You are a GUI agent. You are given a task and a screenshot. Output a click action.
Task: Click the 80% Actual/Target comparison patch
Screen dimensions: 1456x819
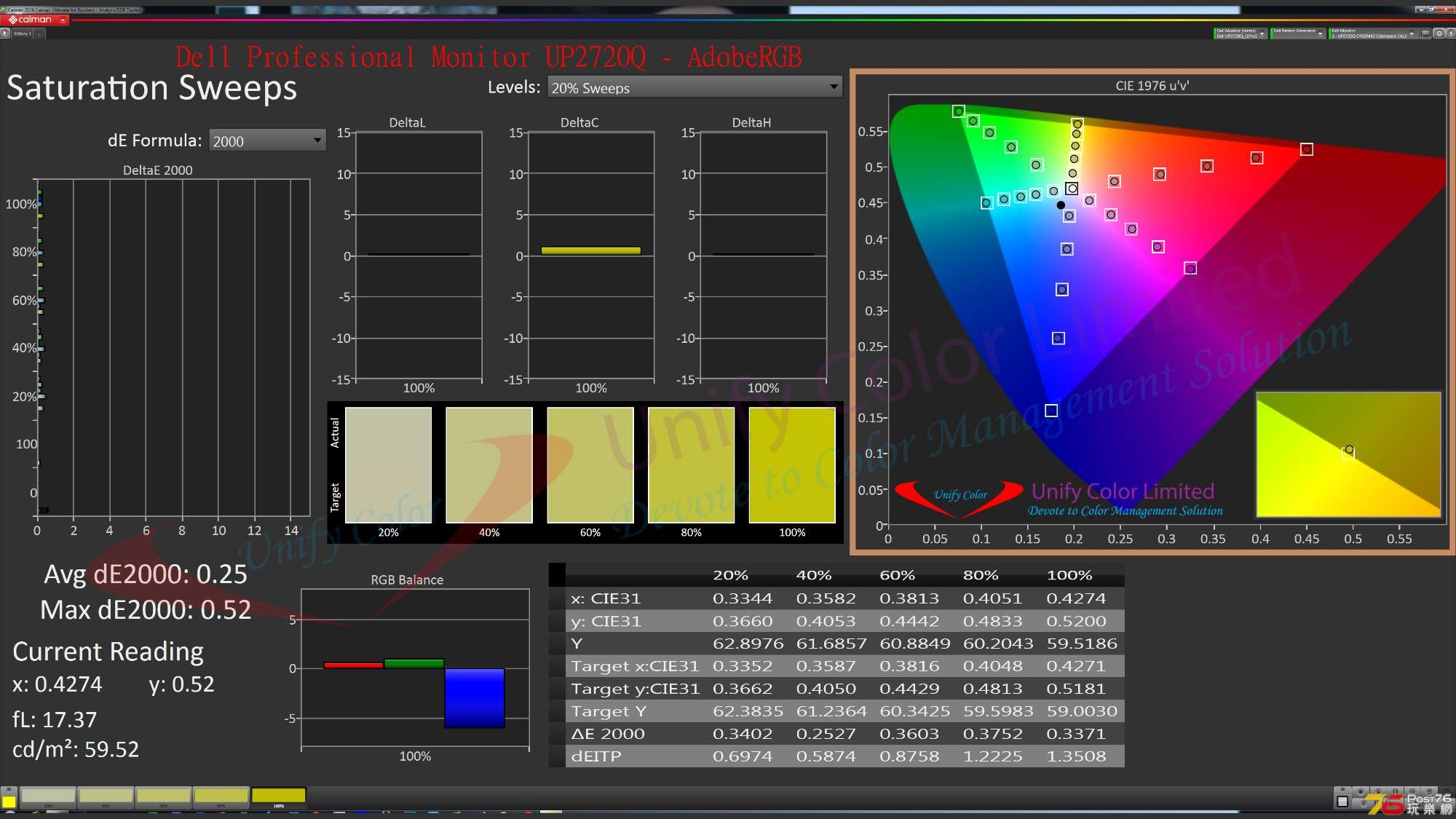[x=691, y=465]
